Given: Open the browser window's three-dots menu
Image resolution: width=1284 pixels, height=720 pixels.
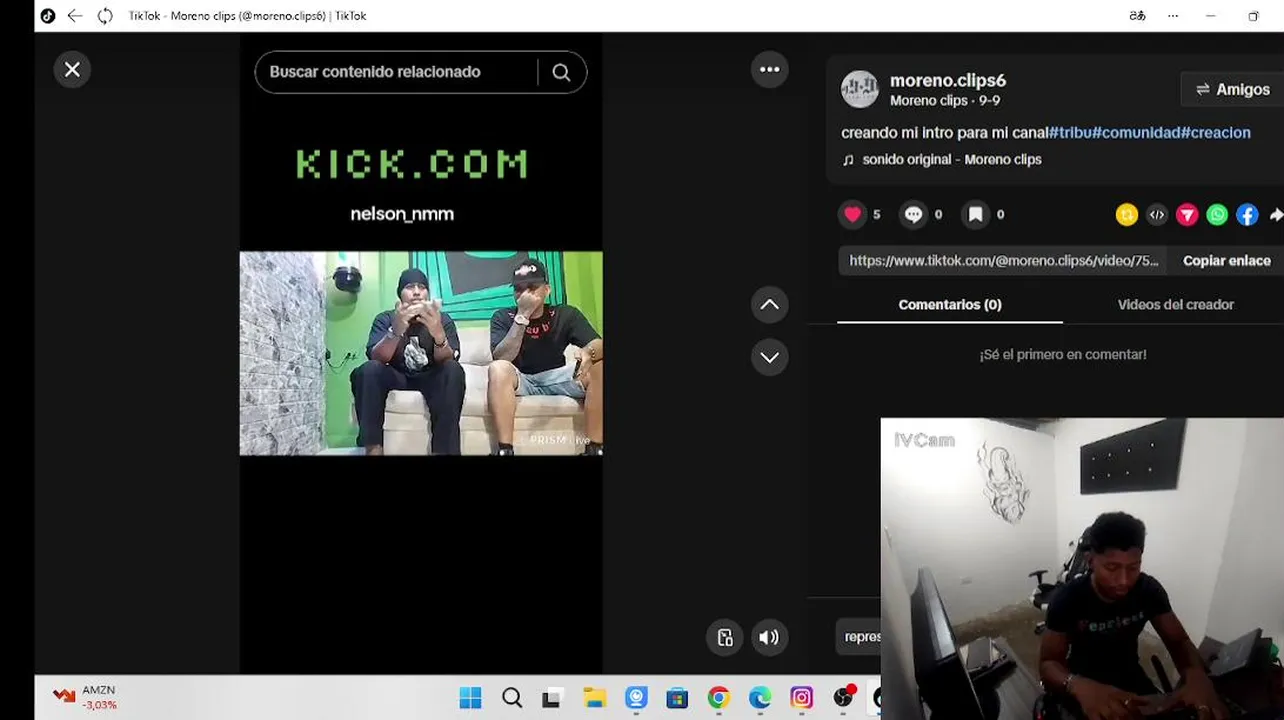Looking at the screenshot, I should coord(1173,16).
